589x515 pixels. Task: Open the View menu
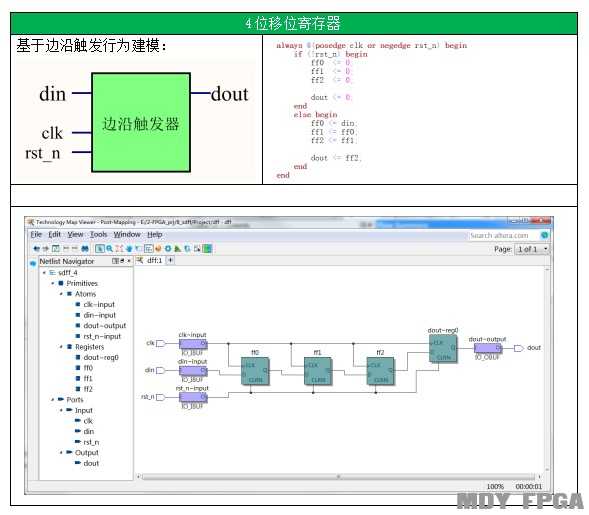click(75, 234)
